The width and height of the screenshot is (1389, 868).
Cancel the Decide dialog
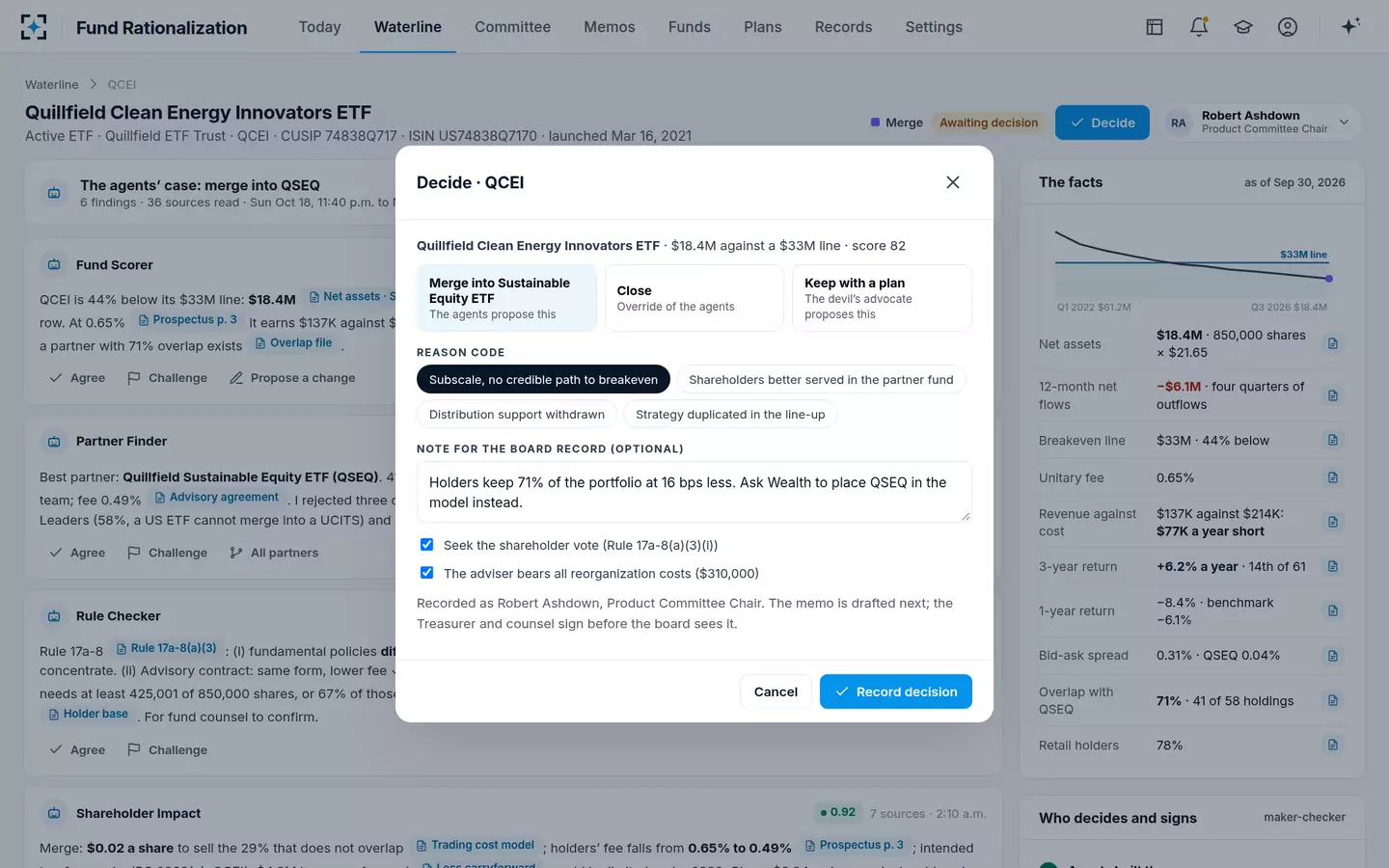(x=776, y=692)
